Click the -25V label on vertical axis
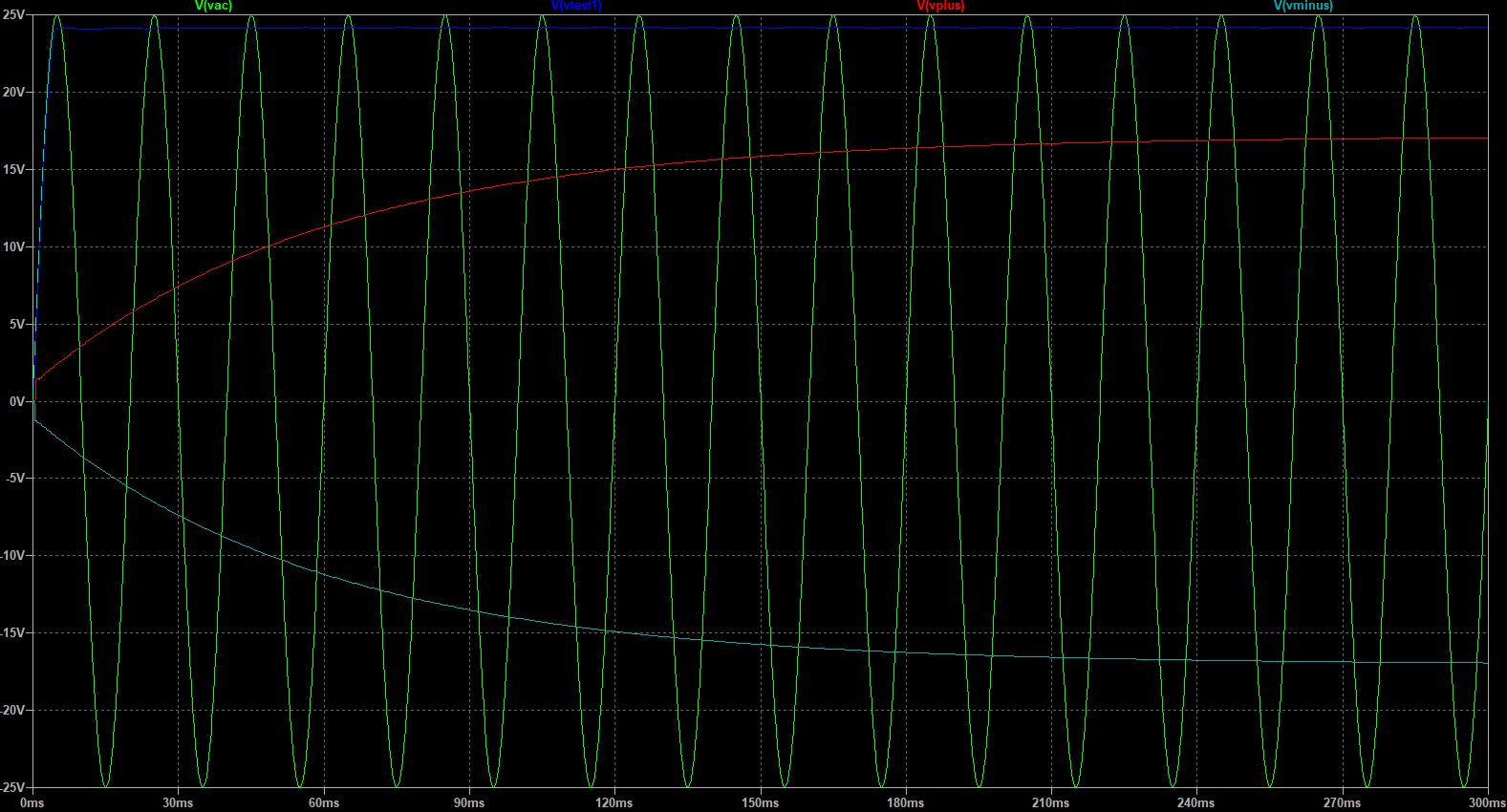 coord(11,787)
